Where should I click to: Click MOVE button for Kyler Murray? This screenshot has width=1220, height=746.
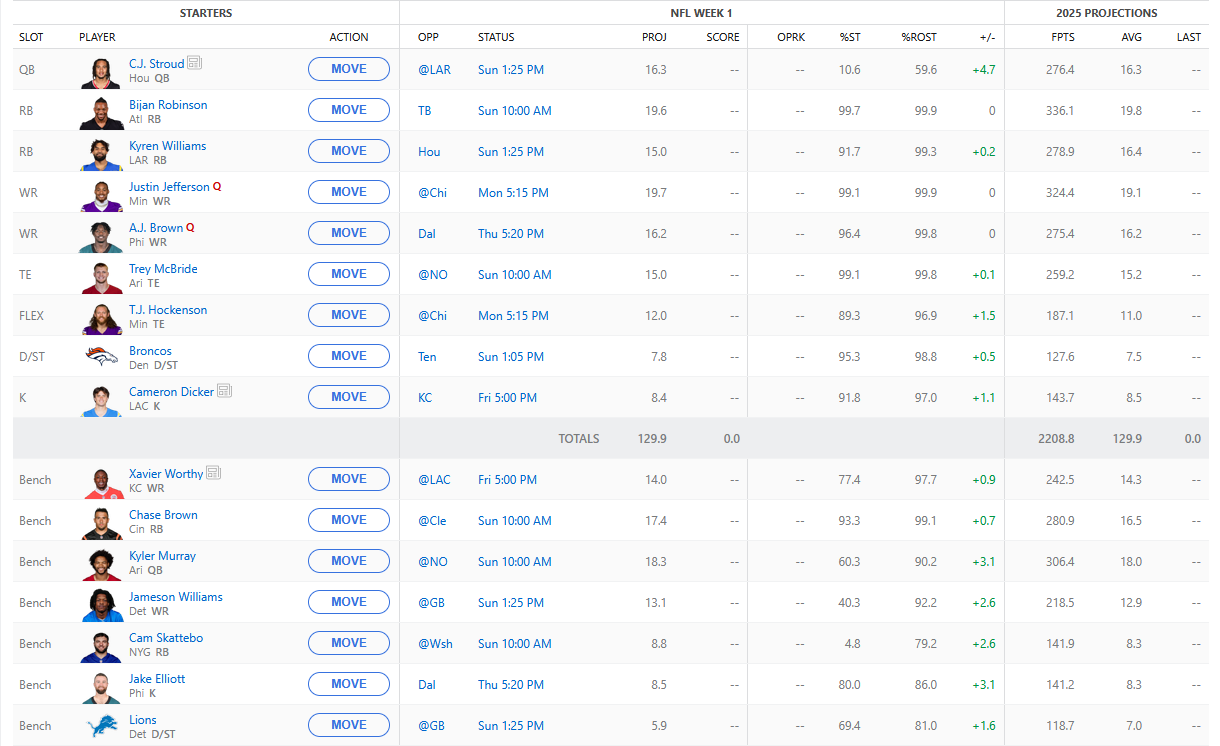point(349,561)
